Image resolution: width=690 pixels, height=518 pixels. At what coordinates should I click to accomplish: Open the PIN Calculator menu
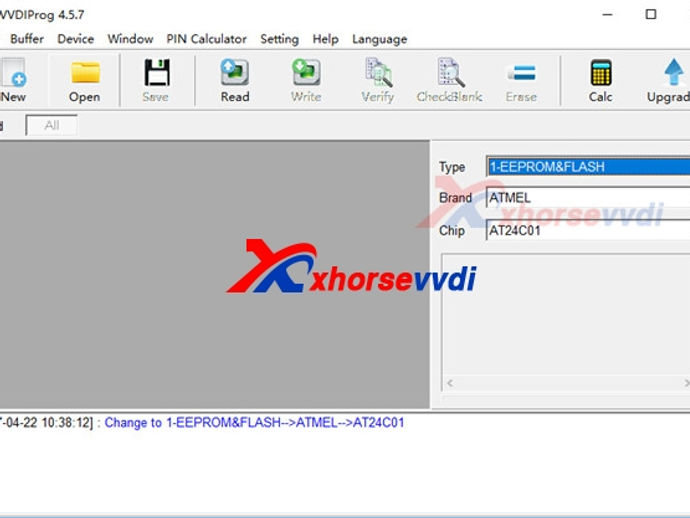[x=206, y=39]
